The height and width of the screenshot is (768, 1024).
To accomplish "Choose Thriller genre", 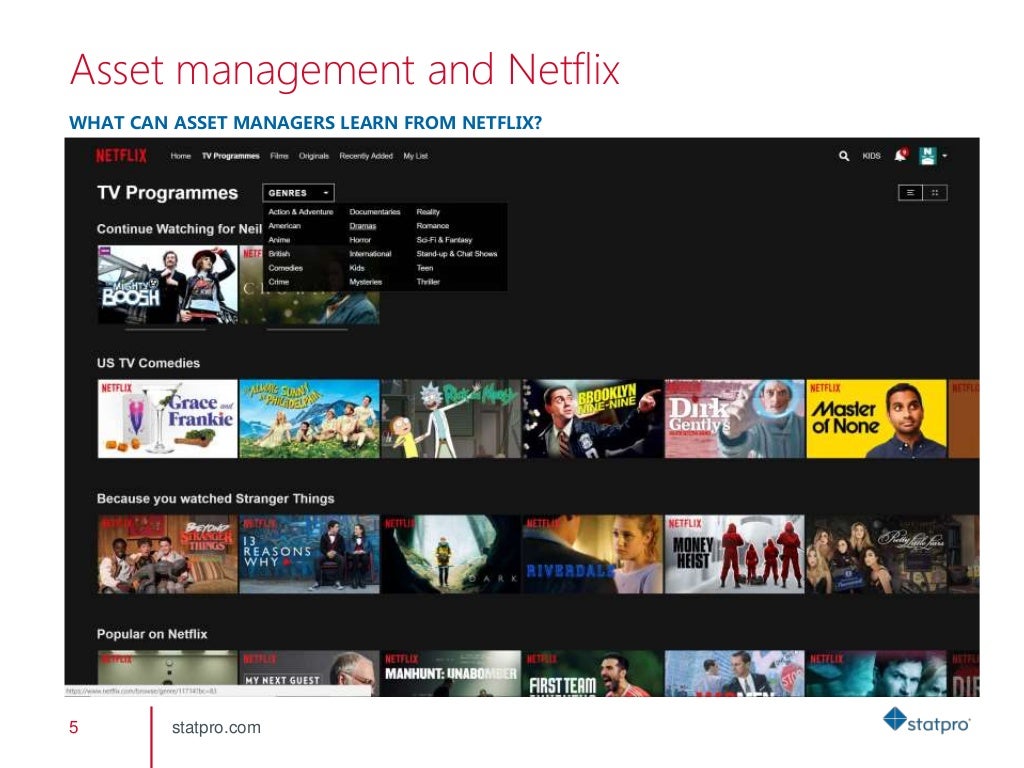I will (x=428, y=282).
